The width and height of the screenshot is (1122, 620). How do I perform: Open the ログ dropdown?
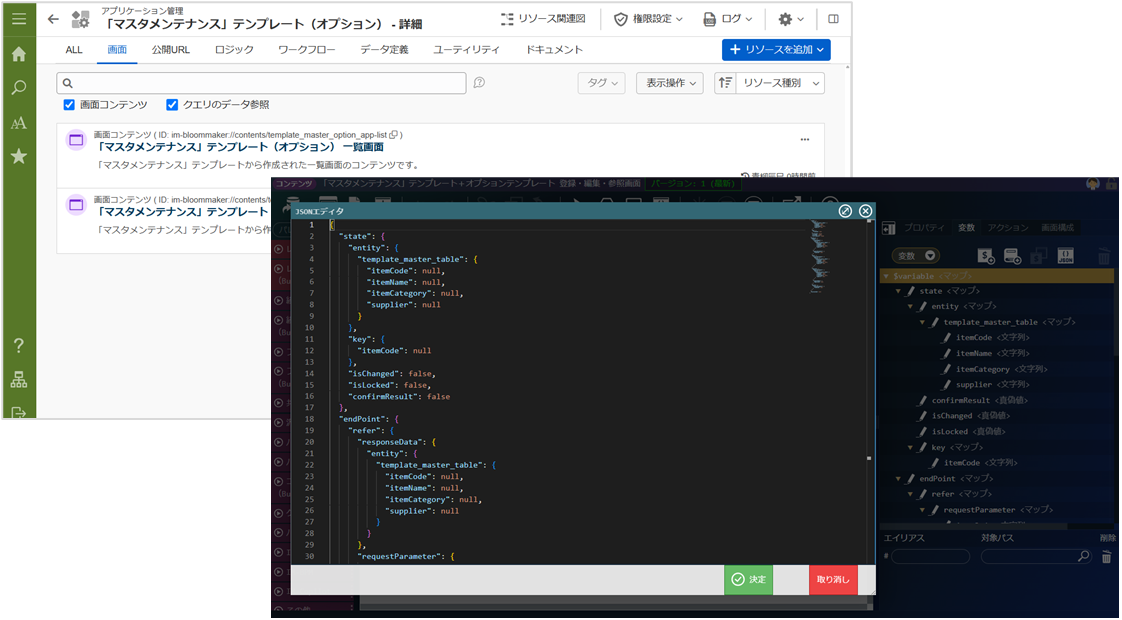tap(728, 19)
